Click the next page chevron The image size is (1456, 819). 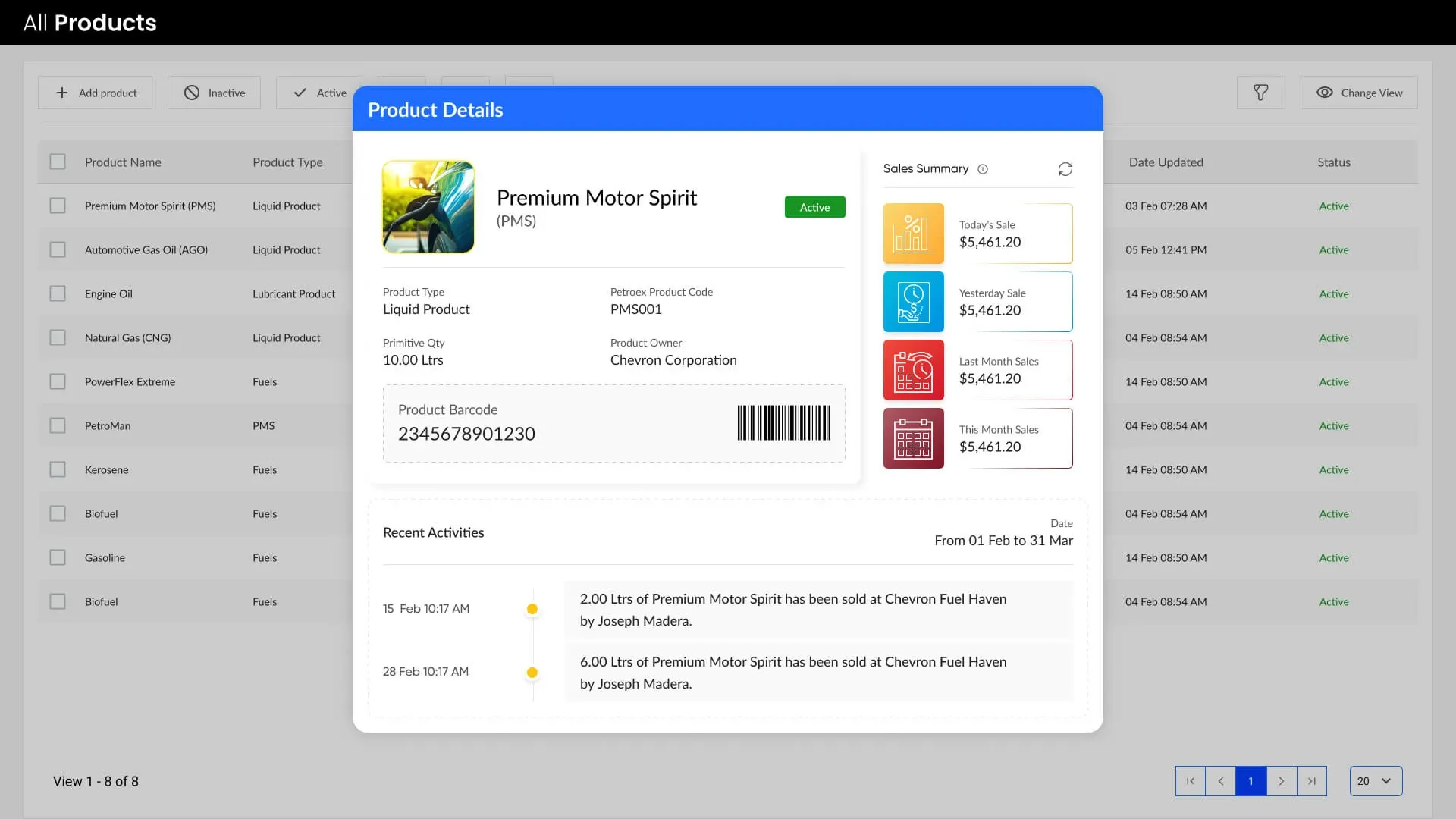point(1281,781)
